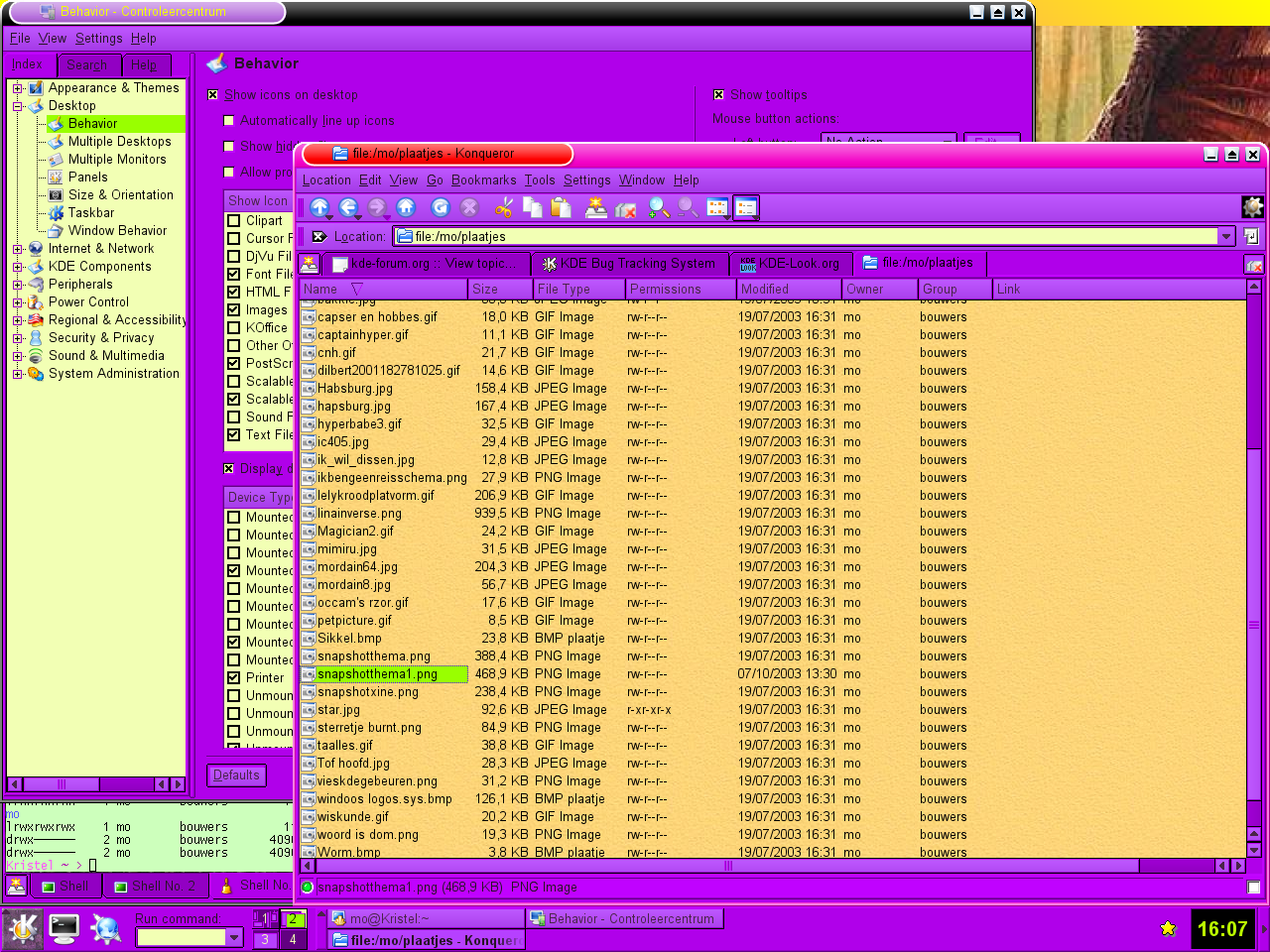Switch to the KDE-Look.org tab

791,264
